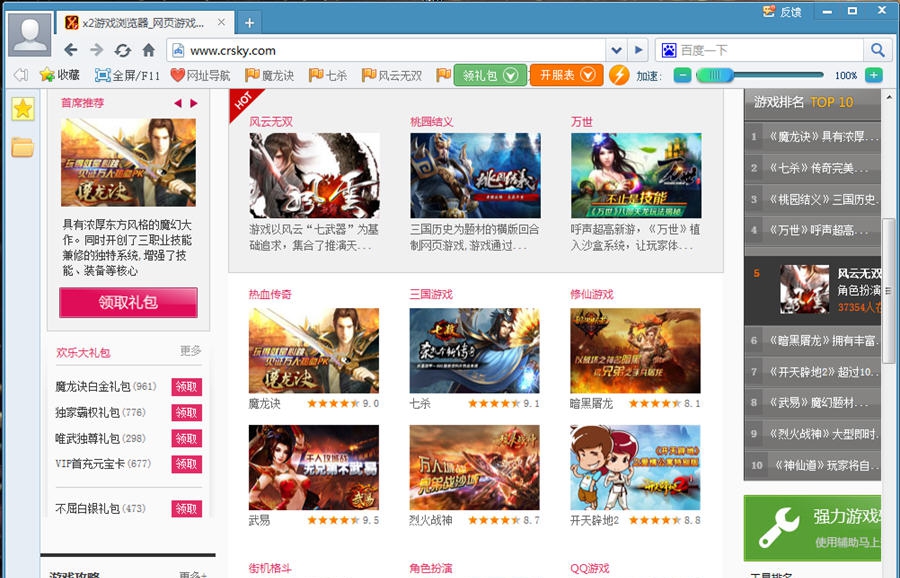This screenshot has height=578, width=900.
Task: Claim 独家霸权礼包 with 领取 button
Action: pyautogui.click(x=187, y=413)
